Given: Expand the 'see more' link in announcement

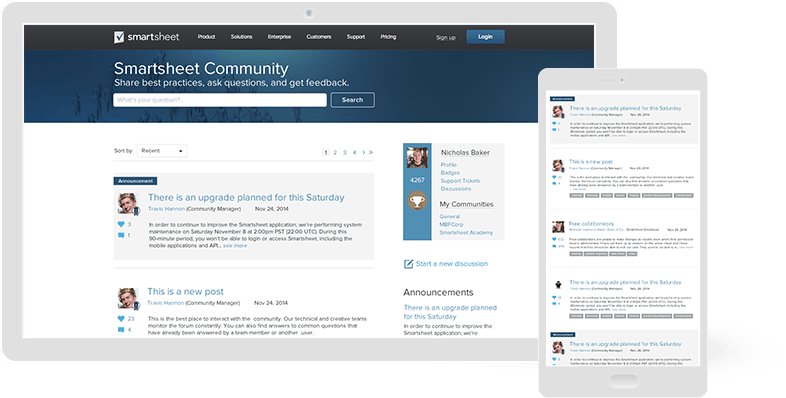Looking at the screenshot, I should pos(235,246).
